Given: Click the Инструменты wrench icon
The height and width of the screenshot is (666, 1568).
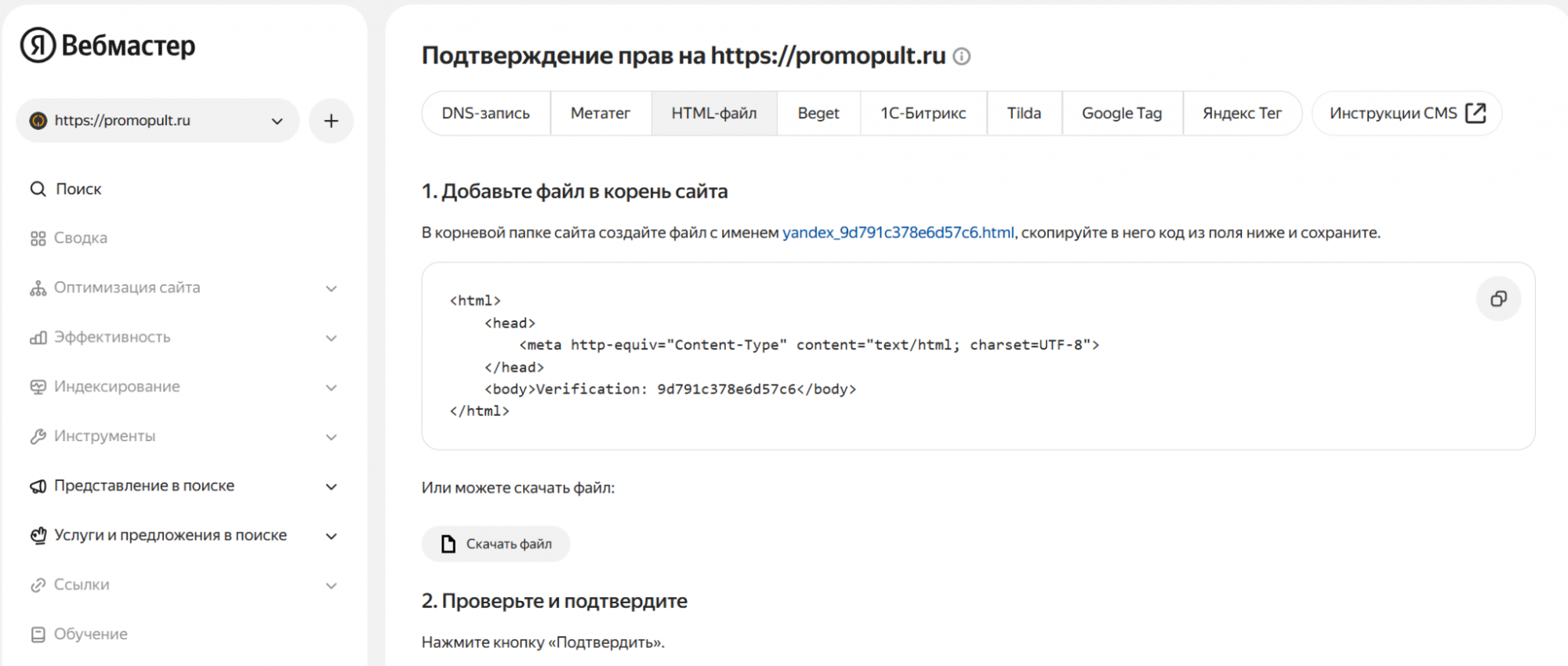Looking at the screenshot, I should tap(38, 436).
